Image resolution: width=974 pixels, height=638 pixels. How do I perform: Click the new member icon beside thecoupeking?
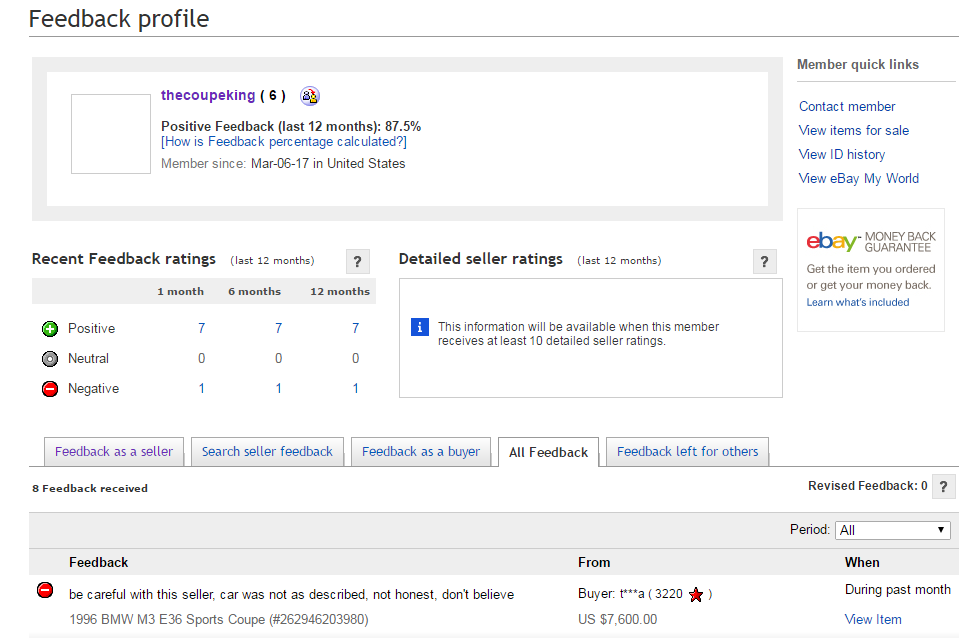coord(310,96)
